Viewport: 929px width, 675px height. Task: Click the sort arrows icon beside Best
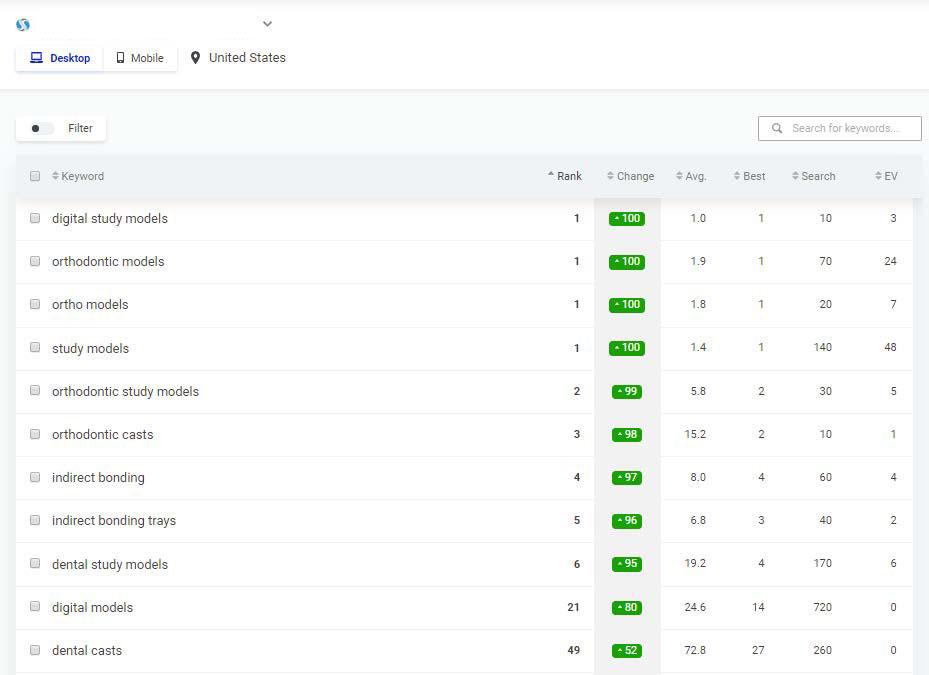pyautogui.click(x=737, y=176)
